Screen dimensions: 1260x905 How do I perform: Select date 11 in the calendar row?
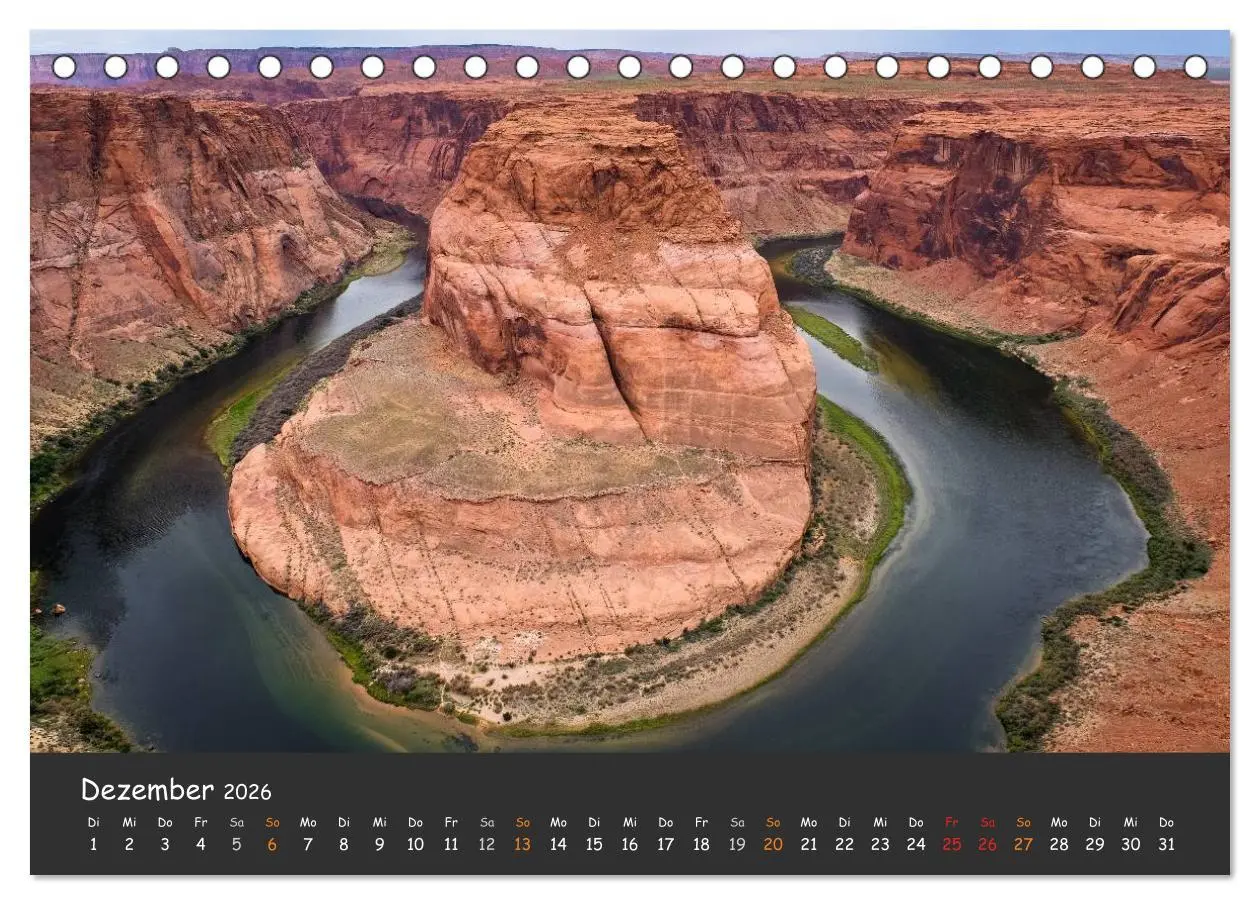point(451,844)
